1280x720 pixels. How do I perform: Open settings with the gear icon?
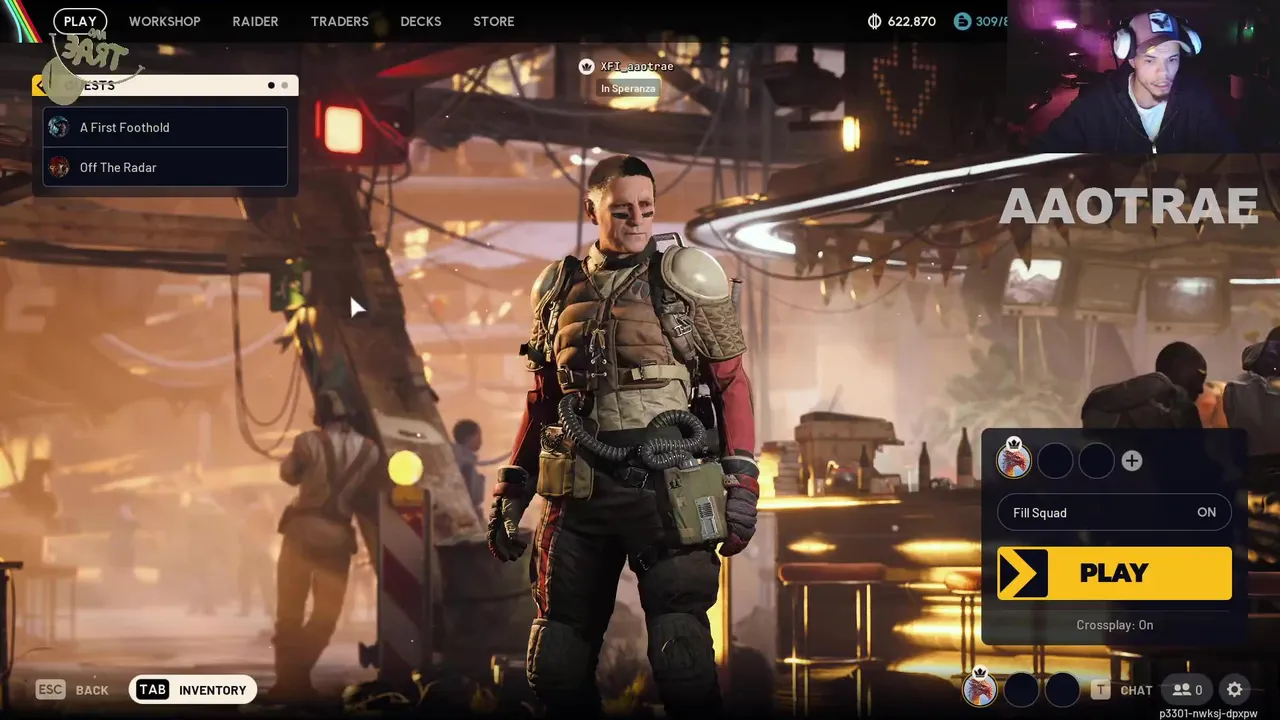pyautogui.click(x=1235, y=690)
